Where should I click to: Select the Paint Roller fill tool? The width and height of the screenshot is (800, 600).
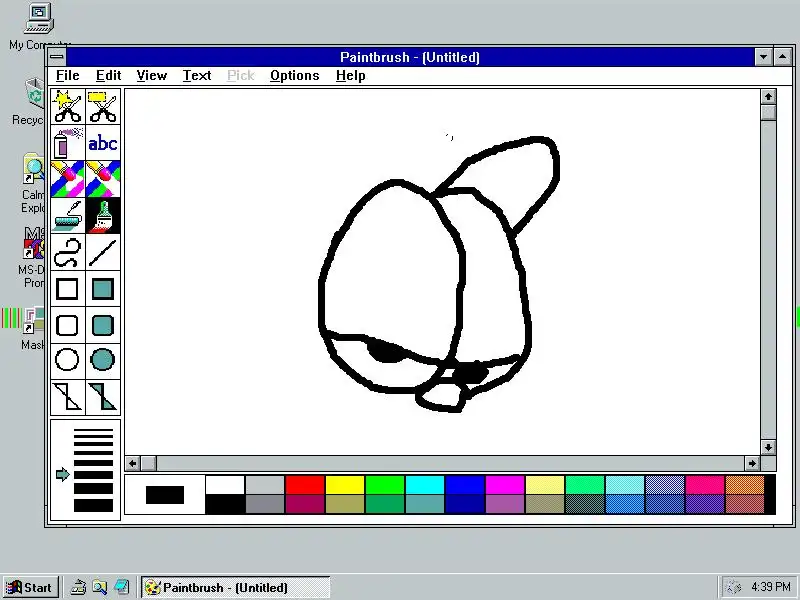pos(67,215)
